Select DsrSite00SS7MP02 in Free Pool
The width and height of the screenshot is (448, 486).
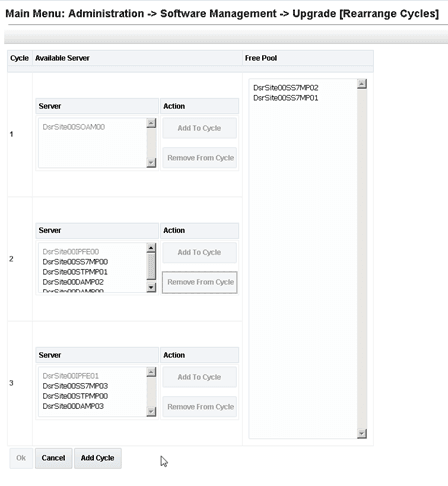pos(286,88)
